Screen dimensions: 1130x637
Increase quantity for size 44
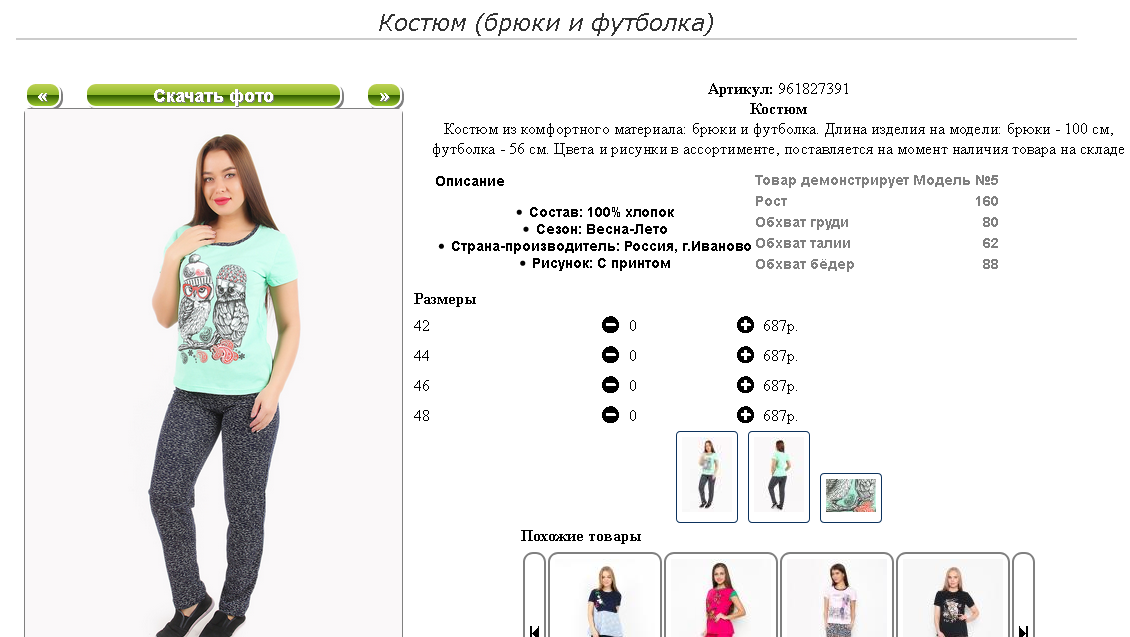(745, 355)
